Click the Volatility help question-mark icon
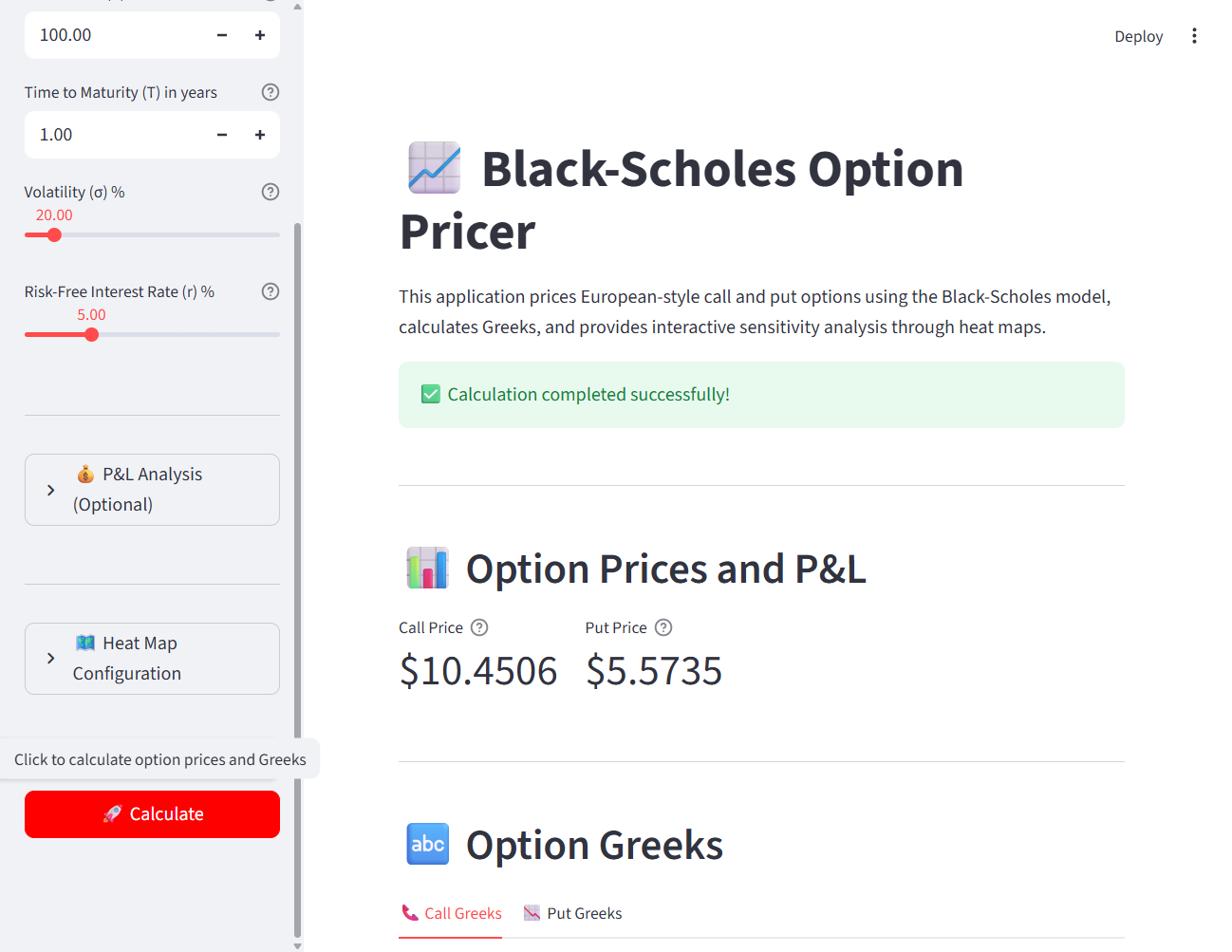 click(x=271, y=192)
